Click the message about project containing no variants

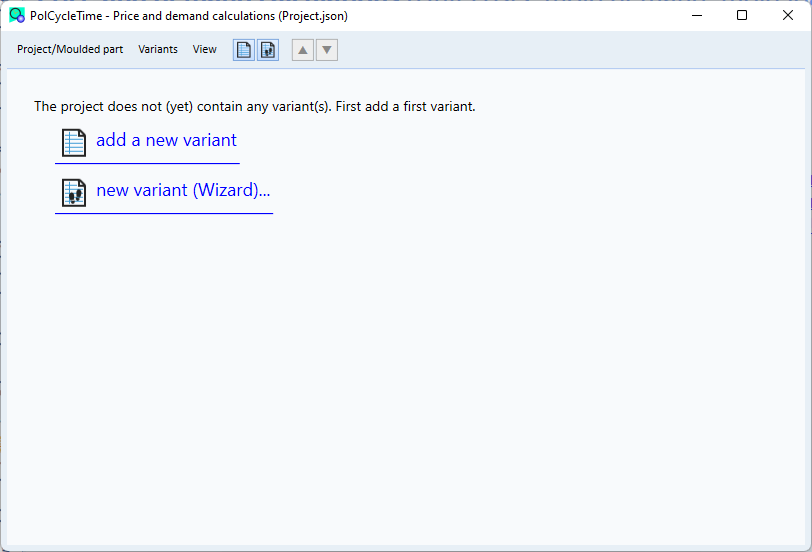click(255, 107)
